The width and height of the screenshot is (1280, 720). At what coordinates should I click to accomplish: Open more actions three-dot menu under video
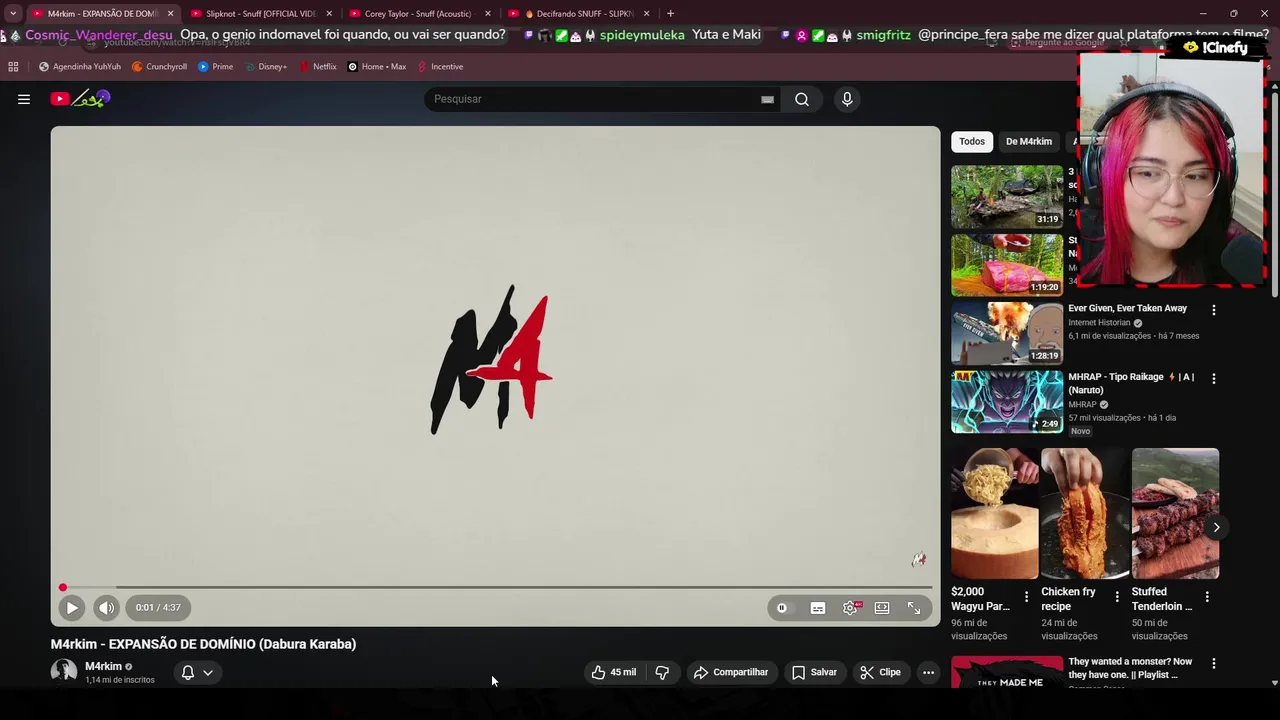928,672
